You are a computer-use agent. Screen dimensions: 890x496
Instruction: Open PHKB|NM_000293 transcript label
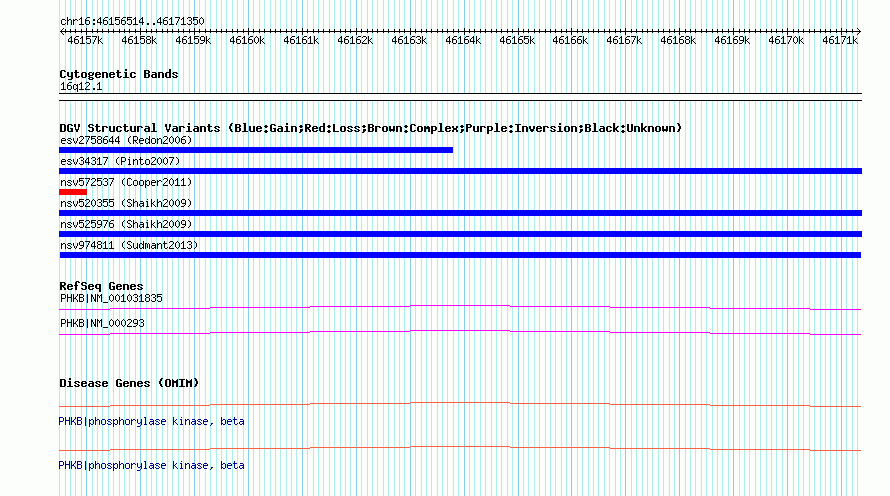coord(102,323)
